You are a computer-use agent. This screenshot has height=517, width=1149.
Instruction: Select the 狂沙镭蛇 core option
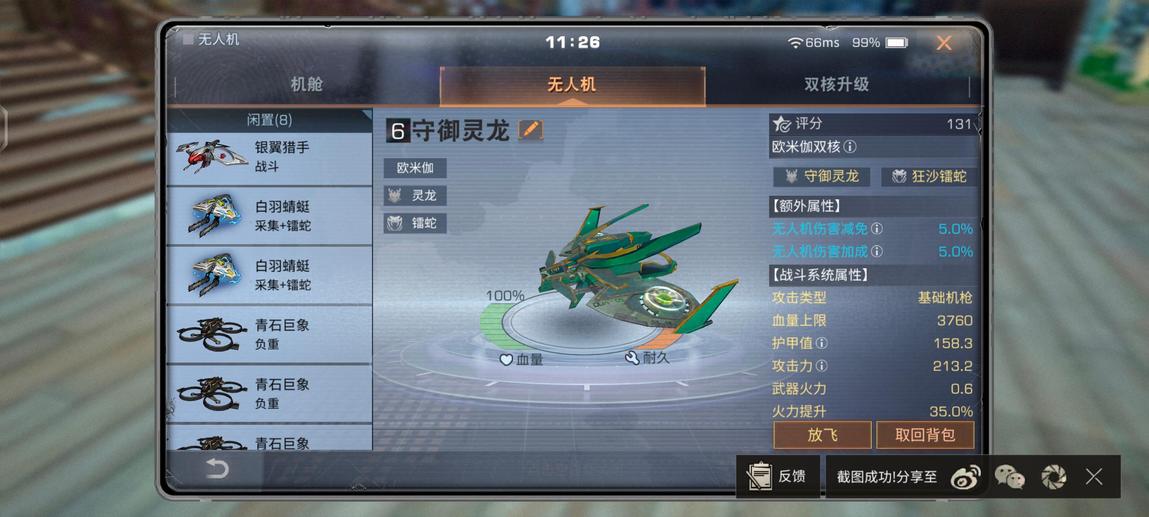tap(928, 176)
